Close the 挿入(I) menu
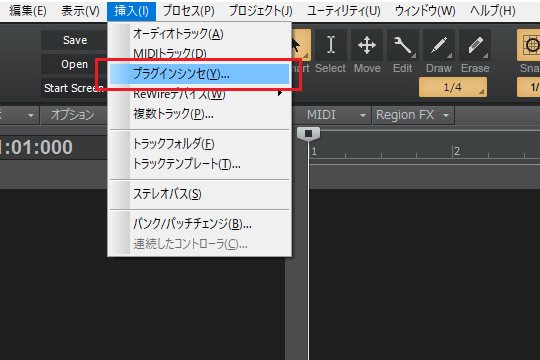This screenshot has width=540, height=360. coord(131,11)
